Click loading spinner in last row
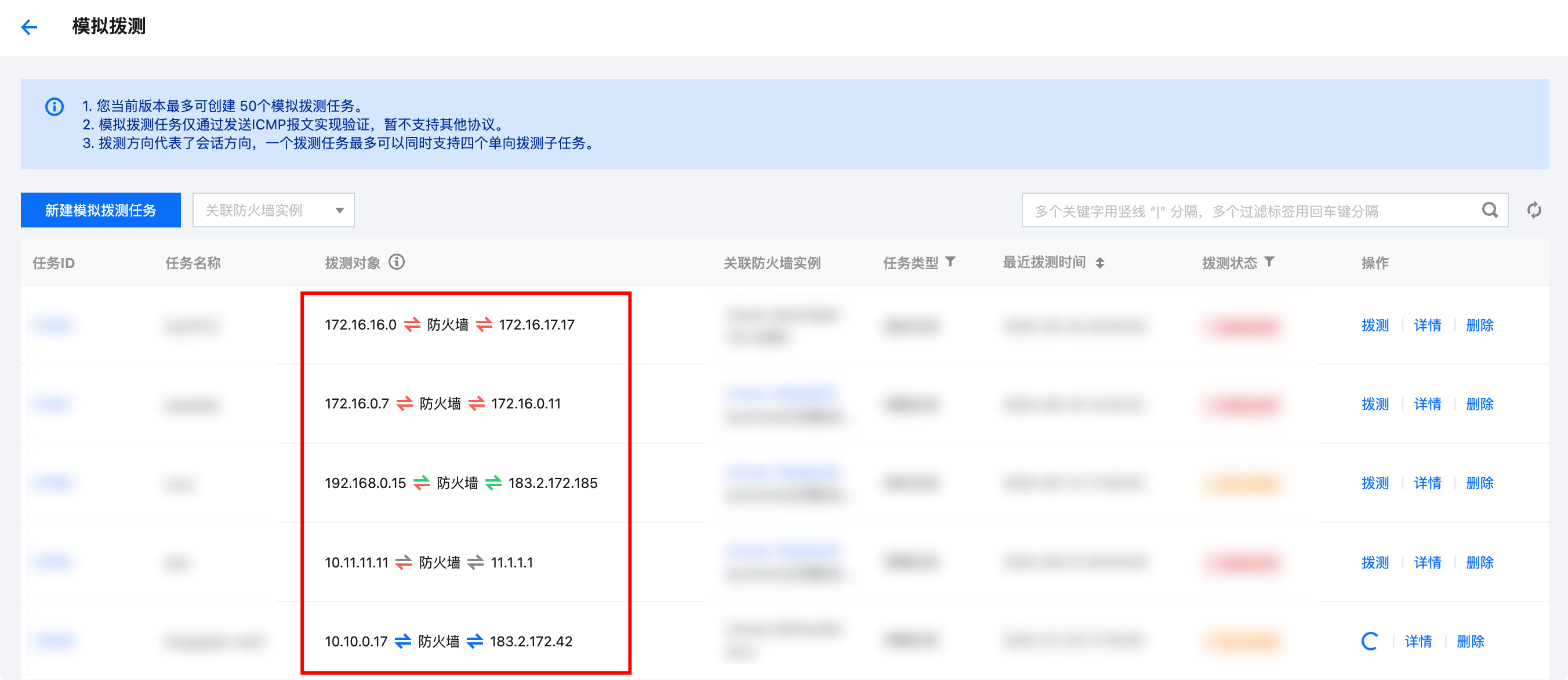Viewport: 1568px width, 680px height. point(1370,641)
